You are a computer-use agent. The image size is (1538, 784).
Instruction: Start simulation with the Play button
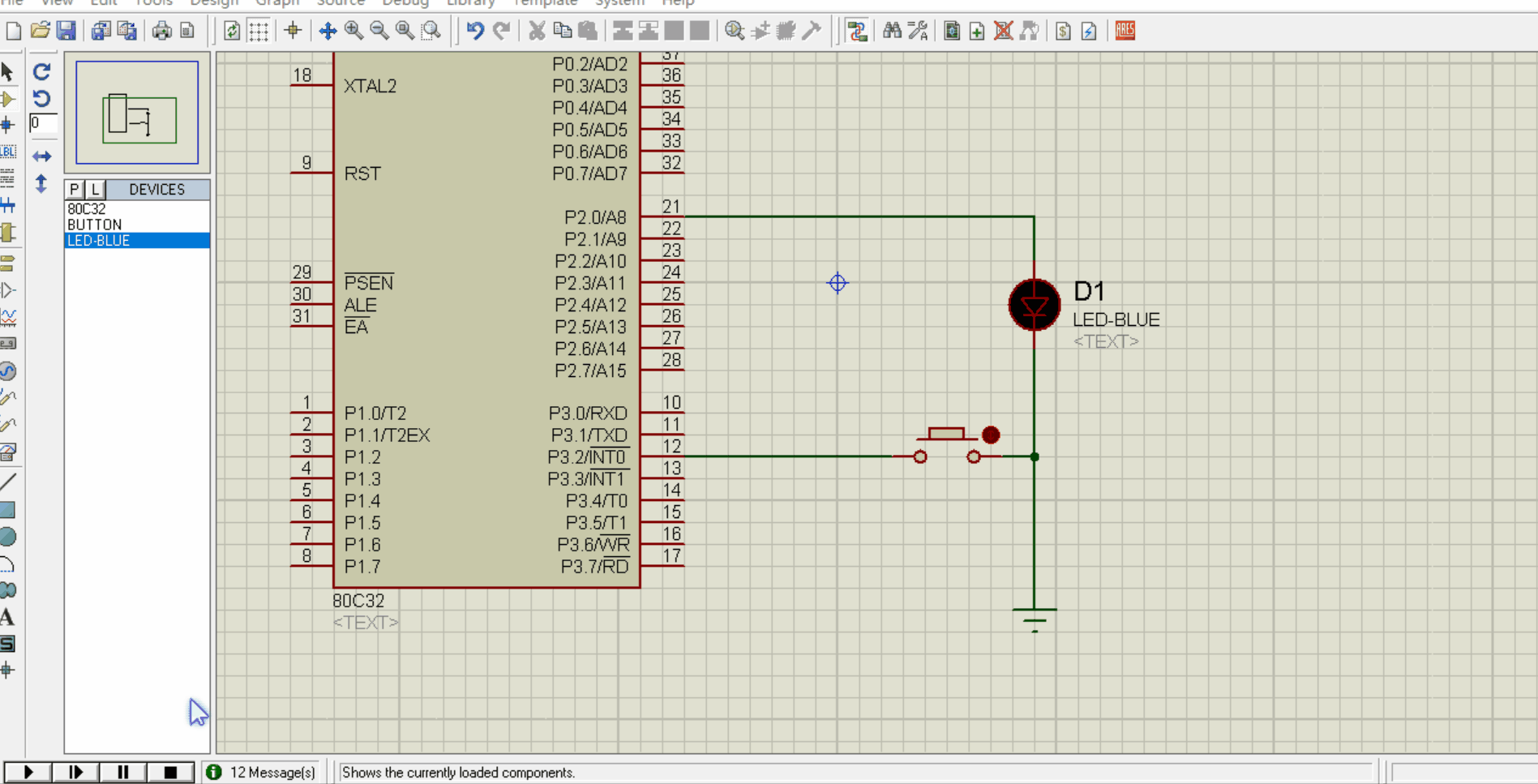[28, 772]
